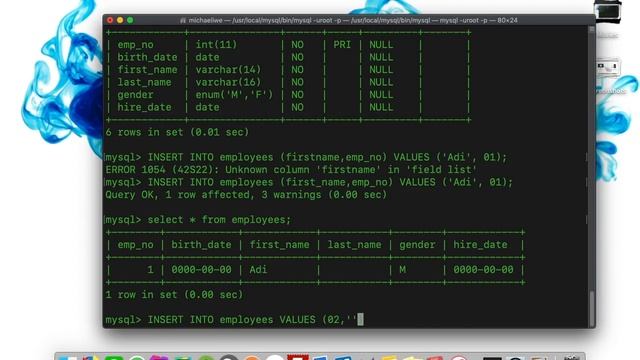Click the INSERT command using first_name,emp_no
Screen dimensions: 640x360
(x=330, y=182)
